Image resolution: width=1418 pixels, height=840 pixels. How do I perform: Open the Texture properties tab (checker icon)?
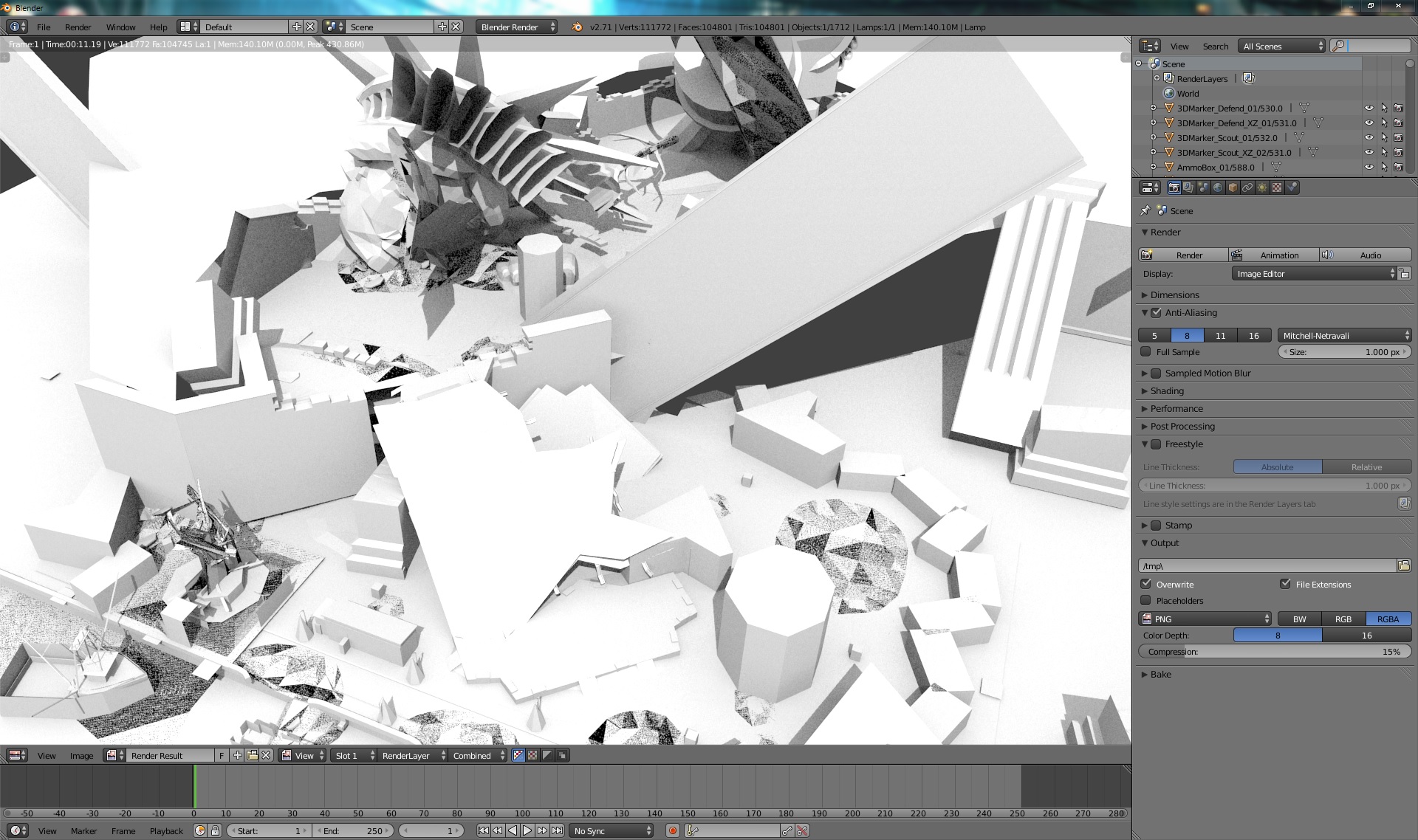[1277, 187]
